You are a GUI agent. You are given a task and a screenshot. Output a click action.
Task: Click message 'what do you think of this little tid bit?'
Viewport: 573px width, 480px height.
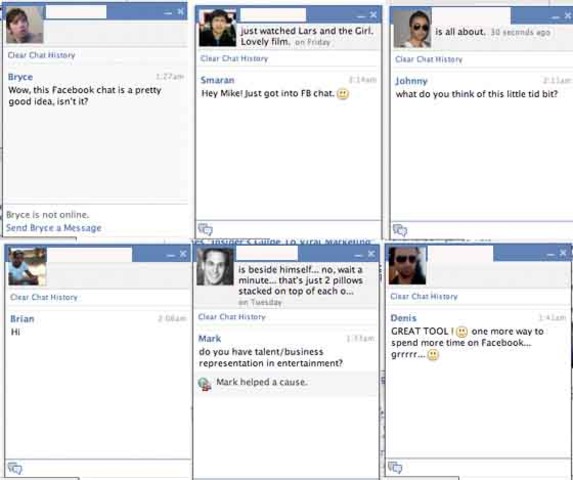477,94
